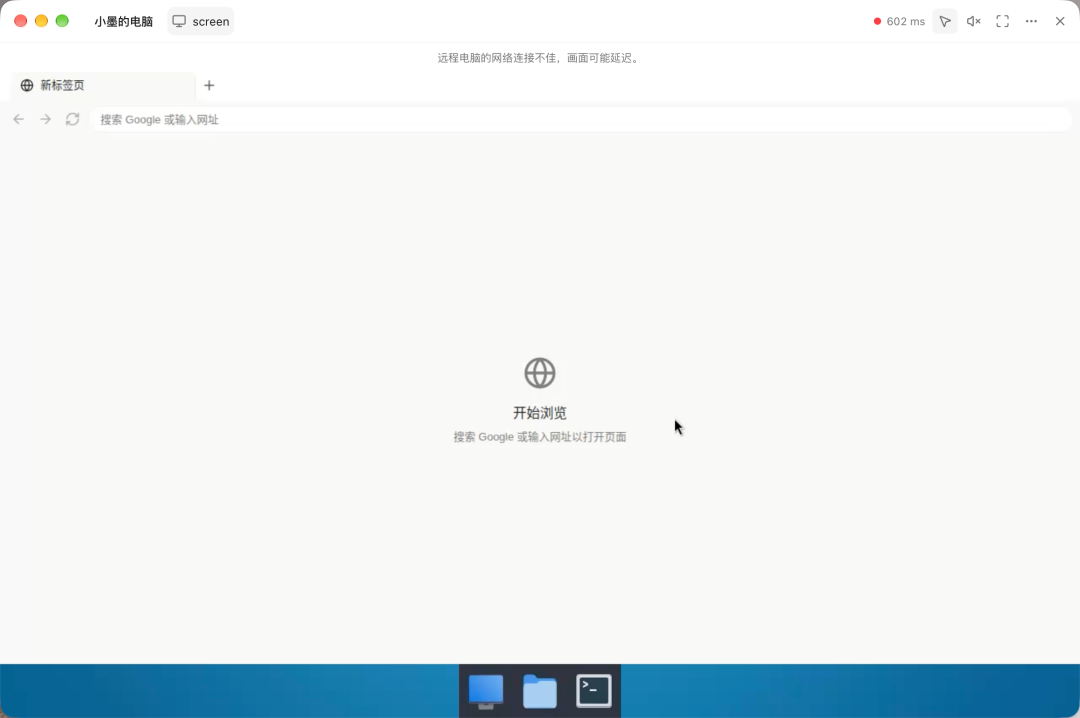Close the remote session with the X icon
Screen dimensions: 1080x718
tap(1060, 21)
